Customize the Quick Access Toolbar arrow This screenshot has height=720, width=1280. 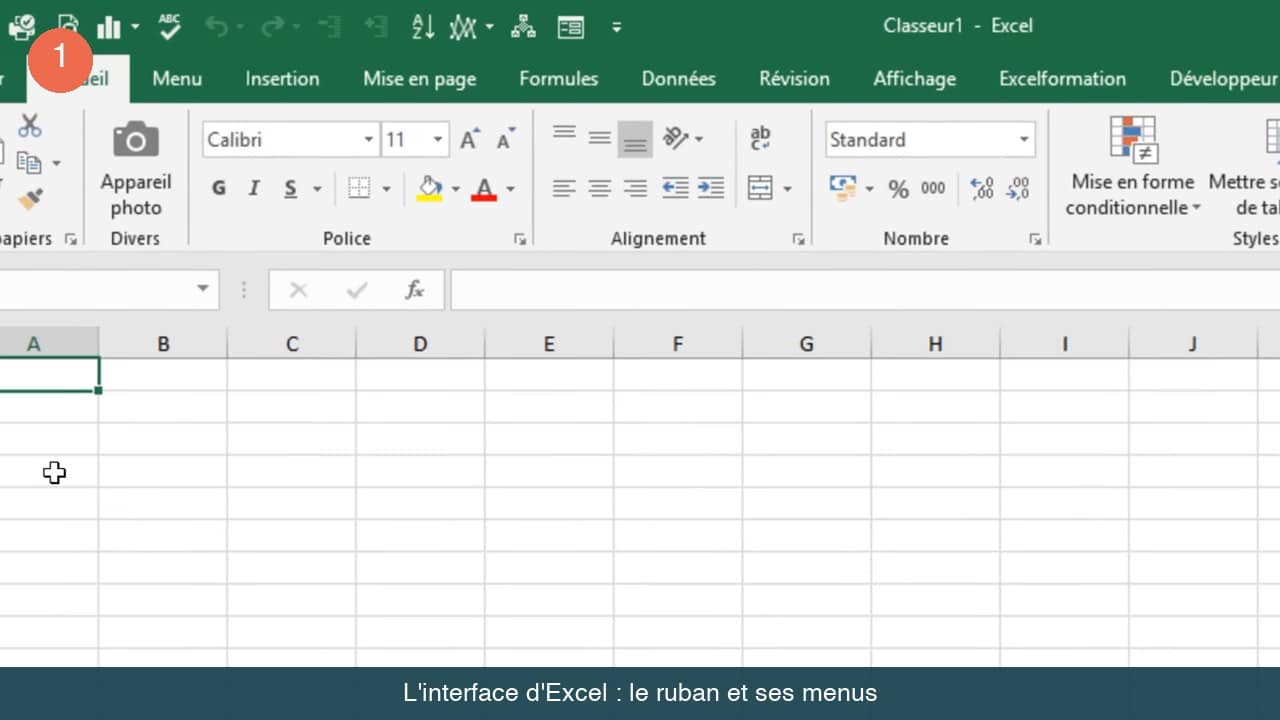click(x=616, y=27)
